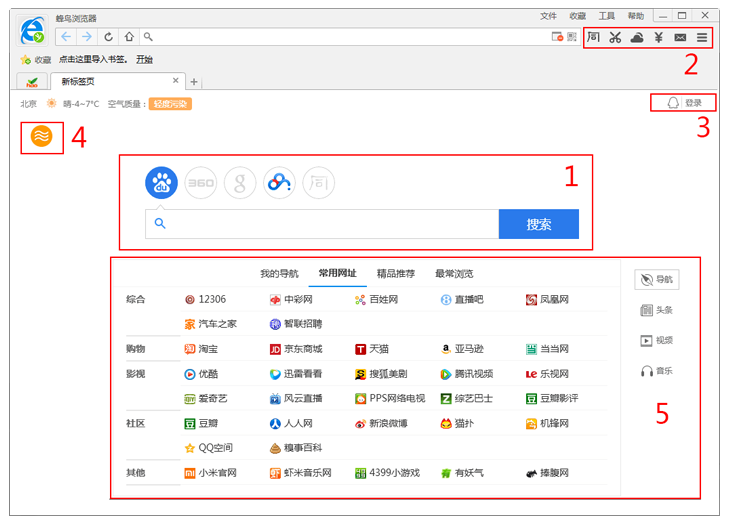Screen dimensions: 729x521
Task: Open the 工具 menu
Action: click(x=606, y=16)
